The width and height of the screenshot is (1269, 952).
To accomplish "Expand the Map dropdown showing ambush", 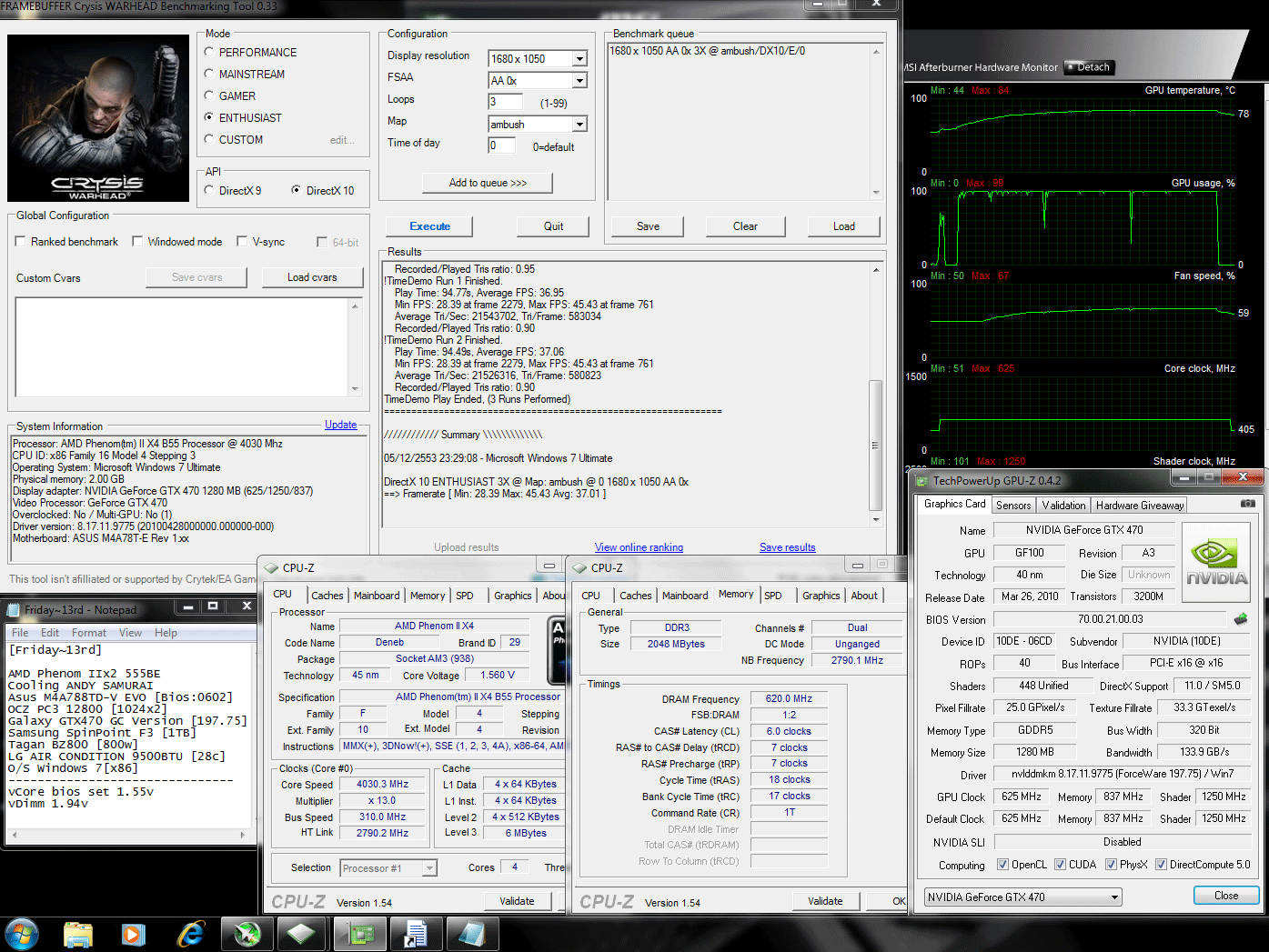I will 579,124.
